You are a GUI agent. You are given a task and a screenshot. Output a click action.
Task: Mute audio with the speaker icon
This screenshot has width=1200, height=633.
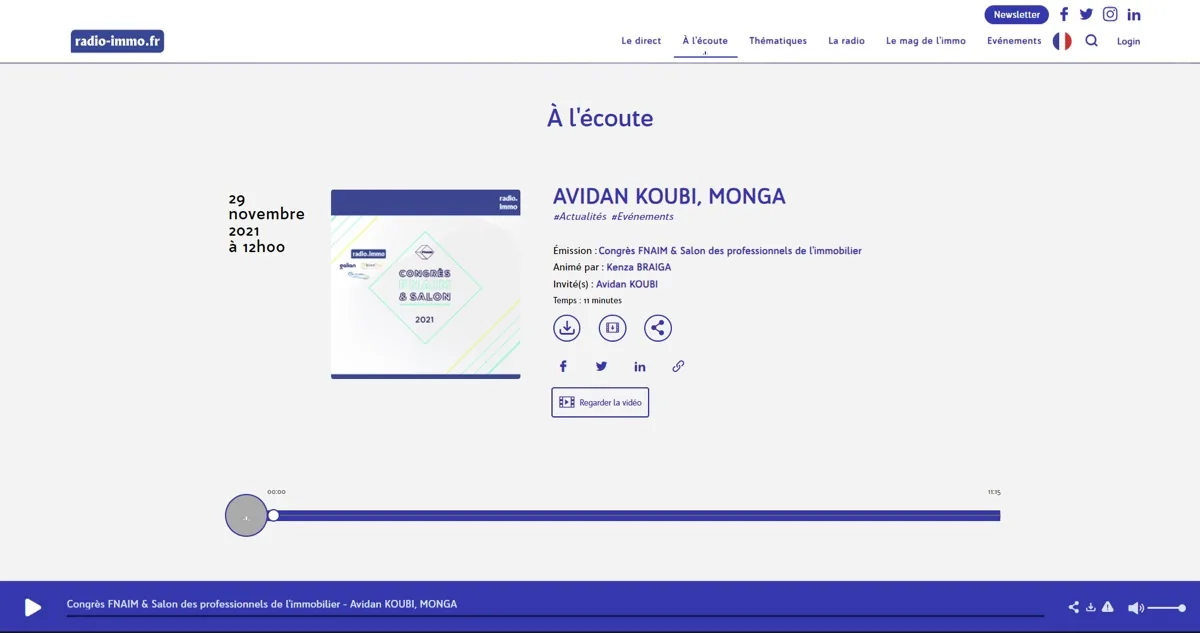point(1135,608)
